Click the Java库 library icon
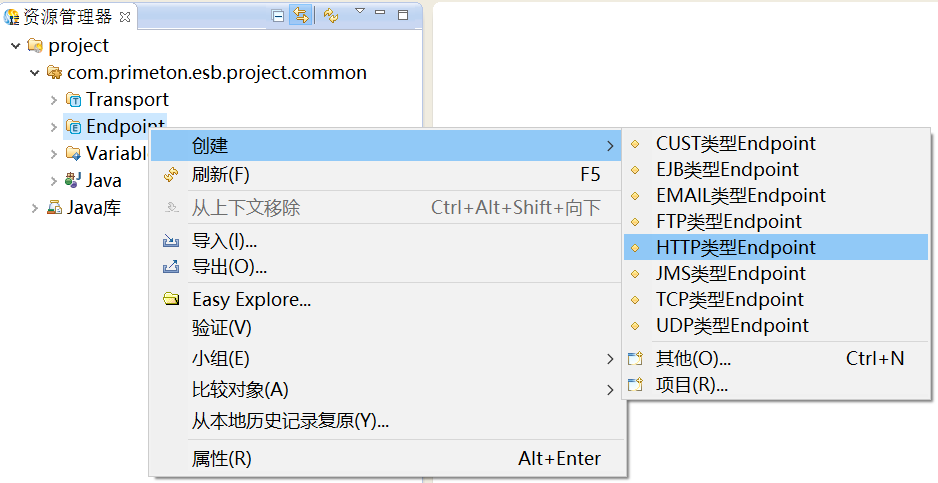Image resolution: width=938 pixels, height=483 pixels. pyautogui.click(x=54, y=208)
